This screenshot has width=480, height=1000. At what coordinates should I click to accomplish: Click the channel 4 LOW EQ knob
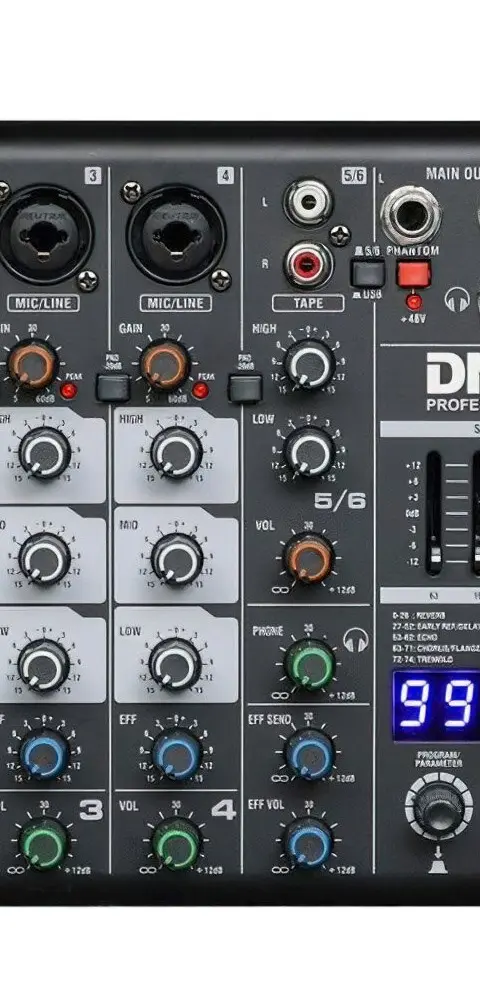(175, 665)
